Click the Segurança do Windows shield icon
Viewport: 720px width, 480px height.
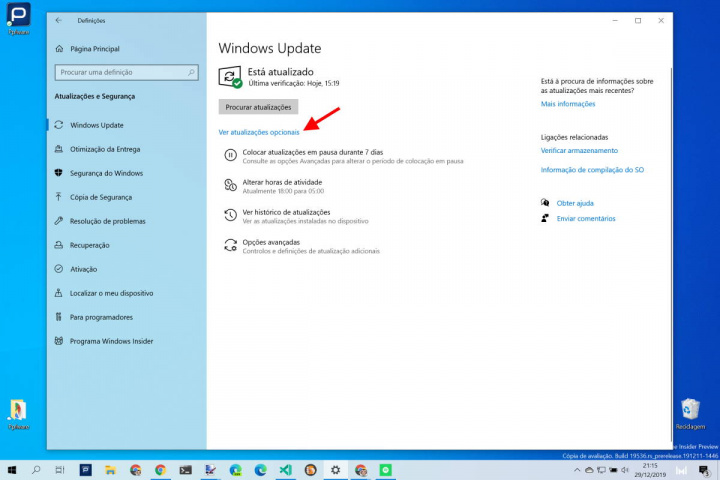pyautogui.click(x=60, y=173)
